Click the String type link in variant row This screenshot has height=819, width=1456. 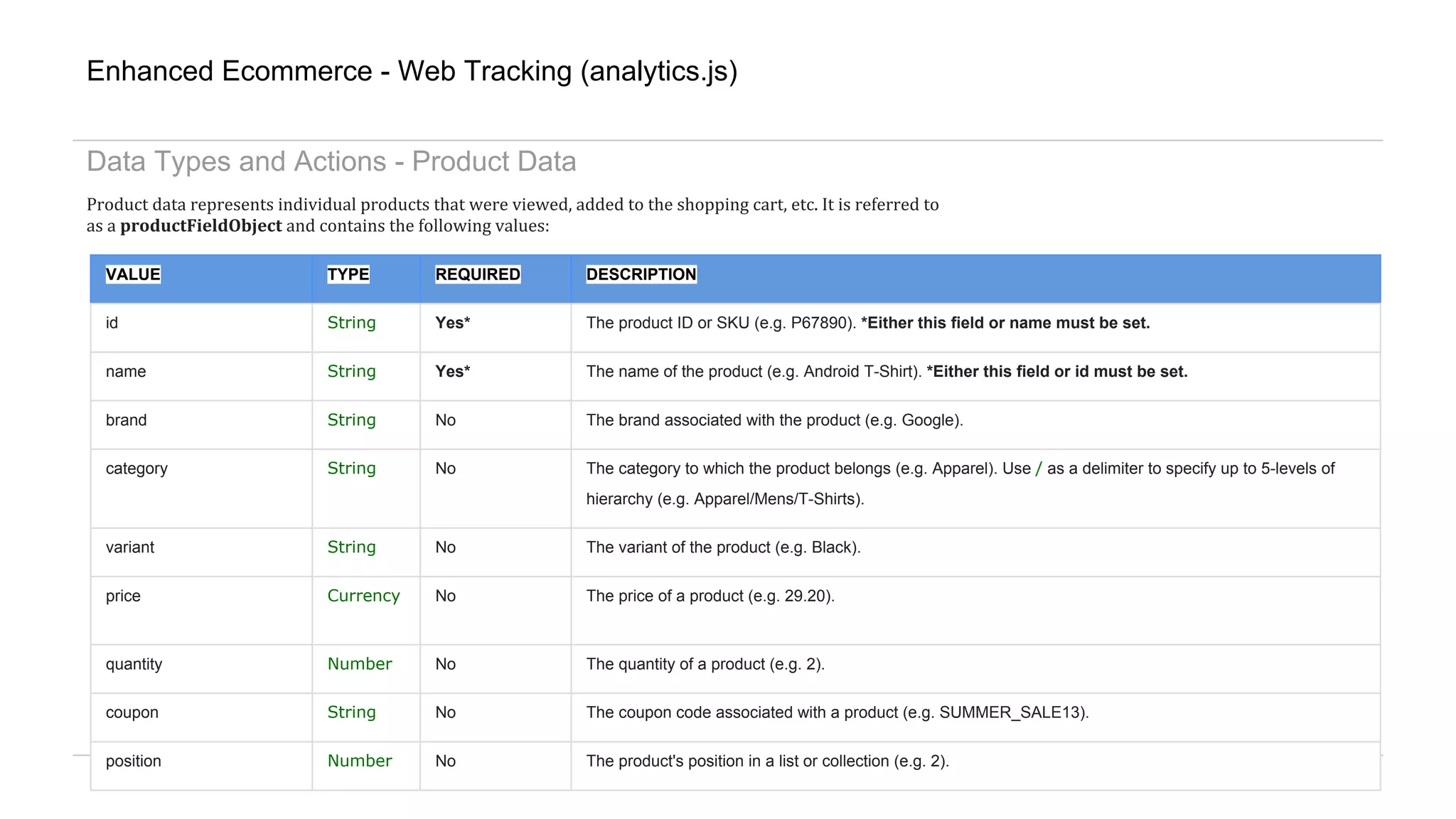coord(351,547)
